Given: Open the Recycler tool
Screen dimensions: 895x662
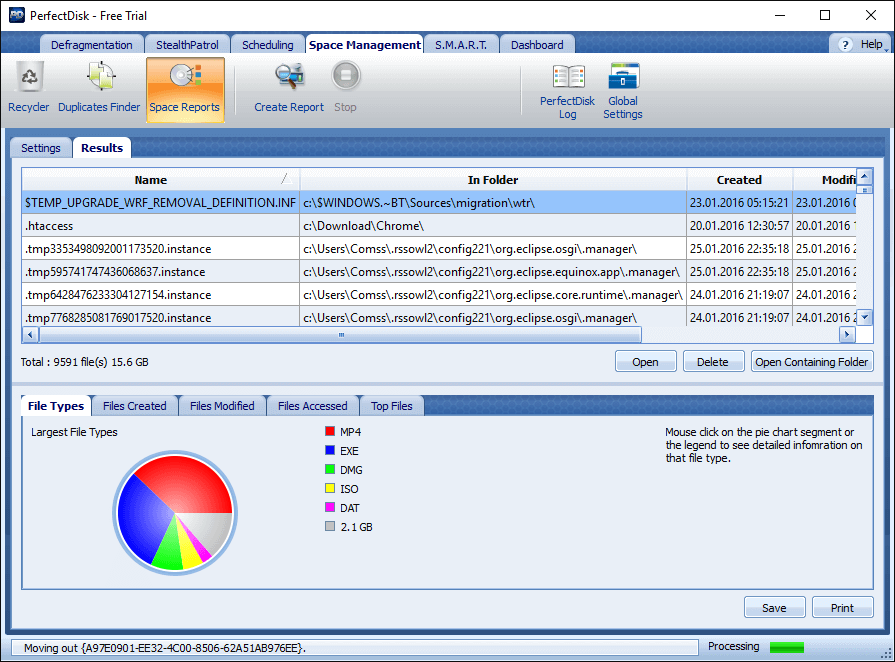Looking at the screenshot, I should (x=29, y=87).
